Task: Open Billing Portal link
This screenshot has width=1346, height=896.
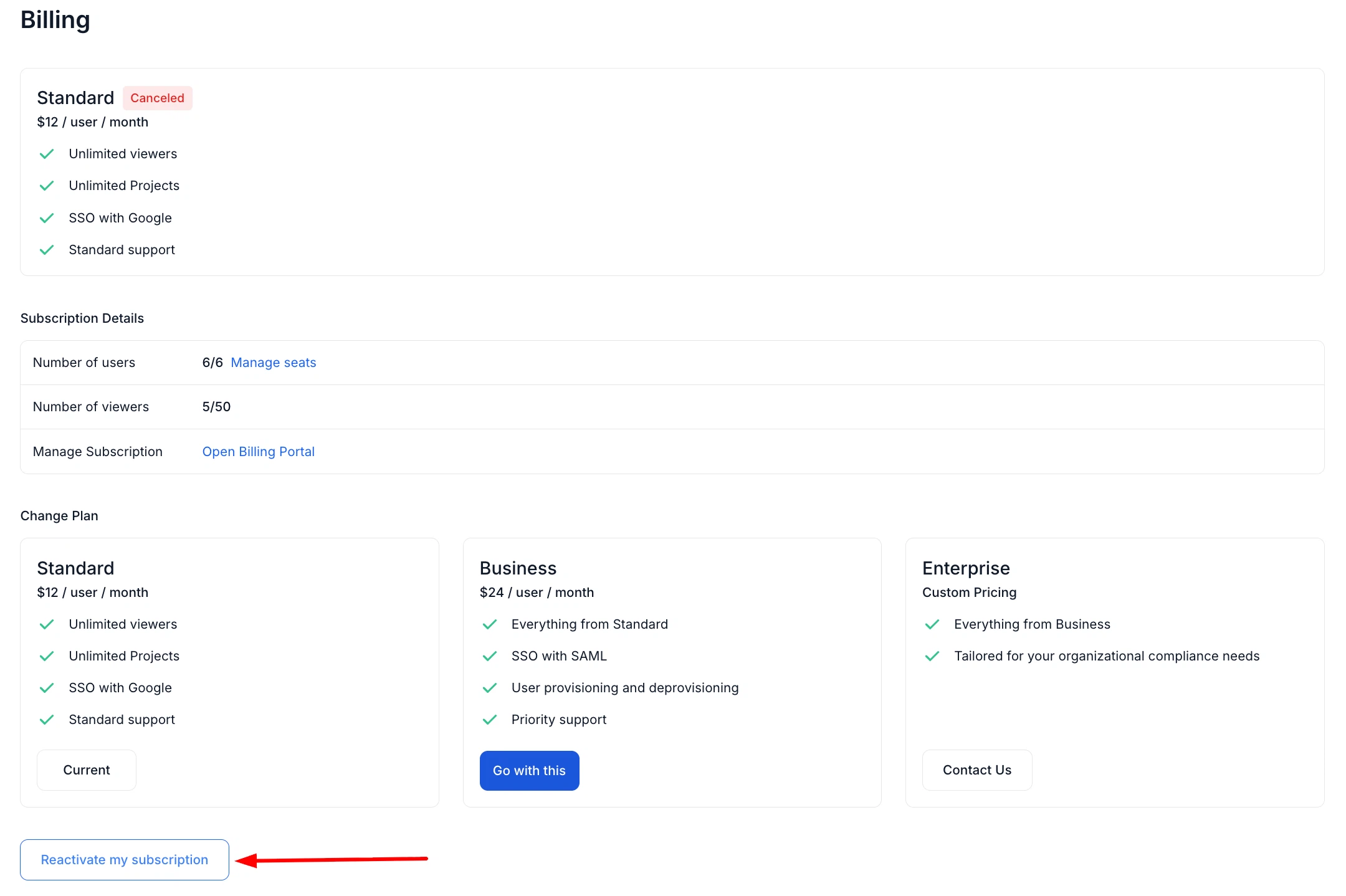Action: pyautogui.click(x=258, y=452)
